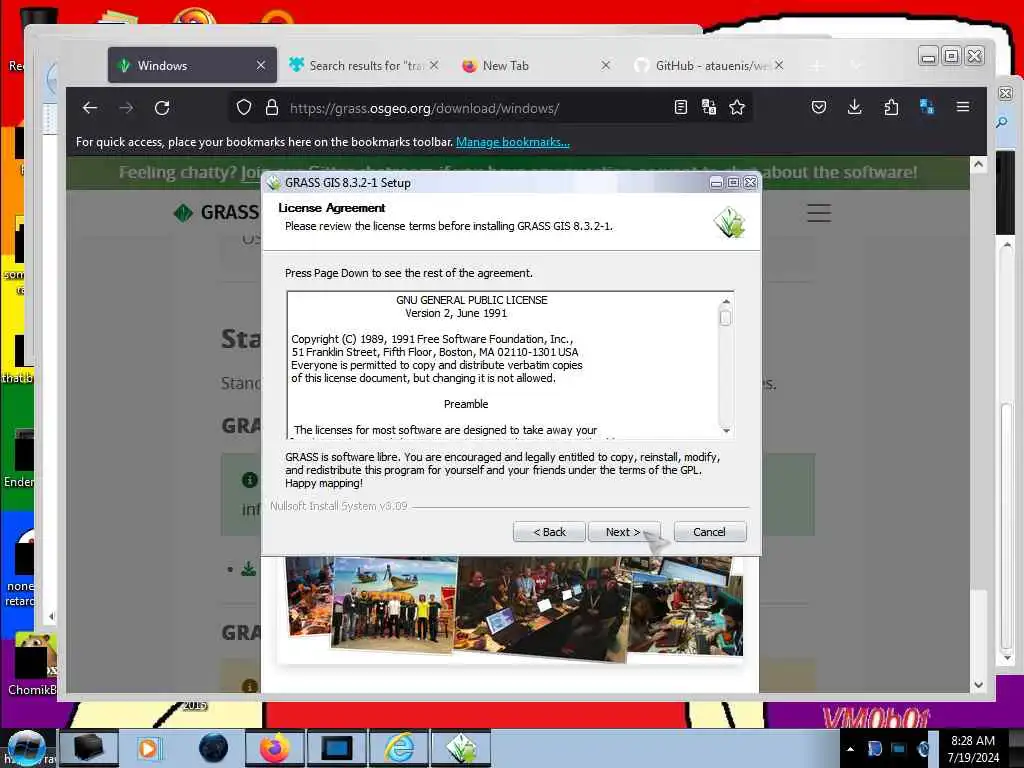Image resolution: width=1024 pixels, height=768 pixels.
Task: Open the Firefox taskbar icon
Action: 275,748
